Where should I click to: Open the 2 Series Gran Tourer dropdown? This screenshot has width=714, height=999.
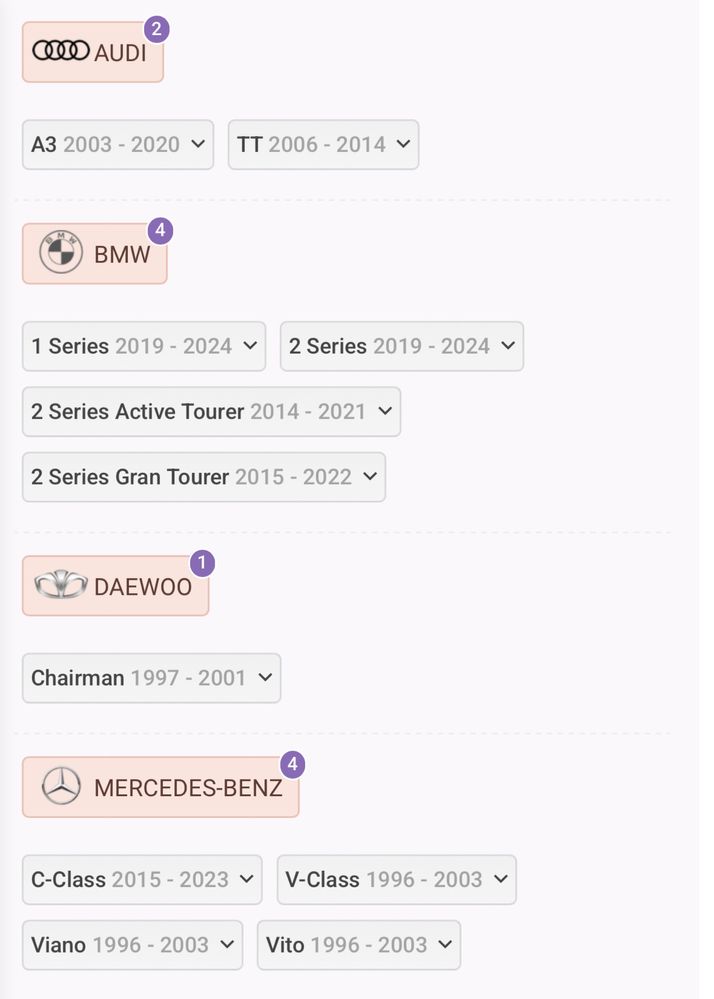204,477
